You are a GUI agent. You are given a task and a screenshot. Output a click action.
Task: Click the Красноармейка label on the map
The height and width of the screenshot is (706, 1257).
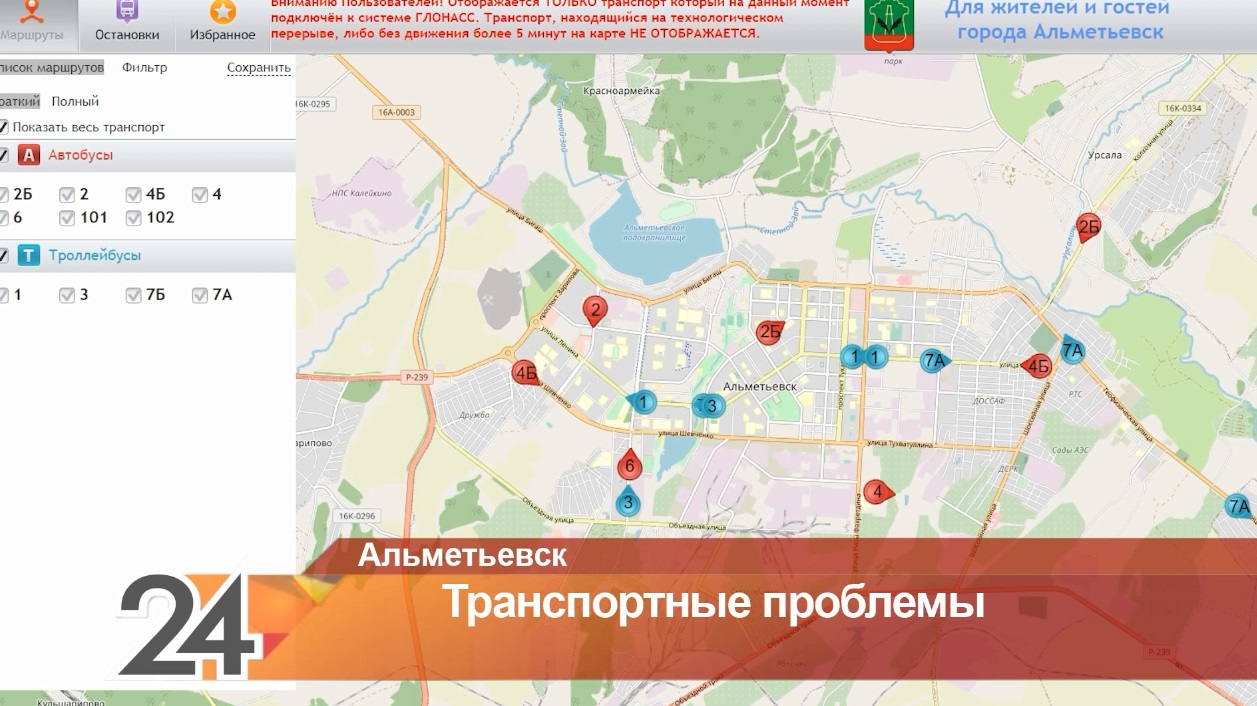pos(623,91)
